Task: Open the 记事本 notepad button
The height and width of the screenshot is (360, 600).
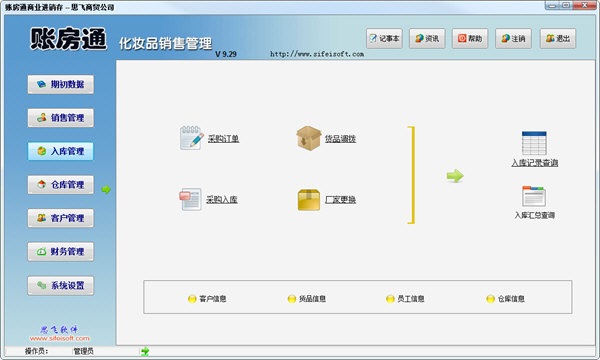Action: [384, 38]
